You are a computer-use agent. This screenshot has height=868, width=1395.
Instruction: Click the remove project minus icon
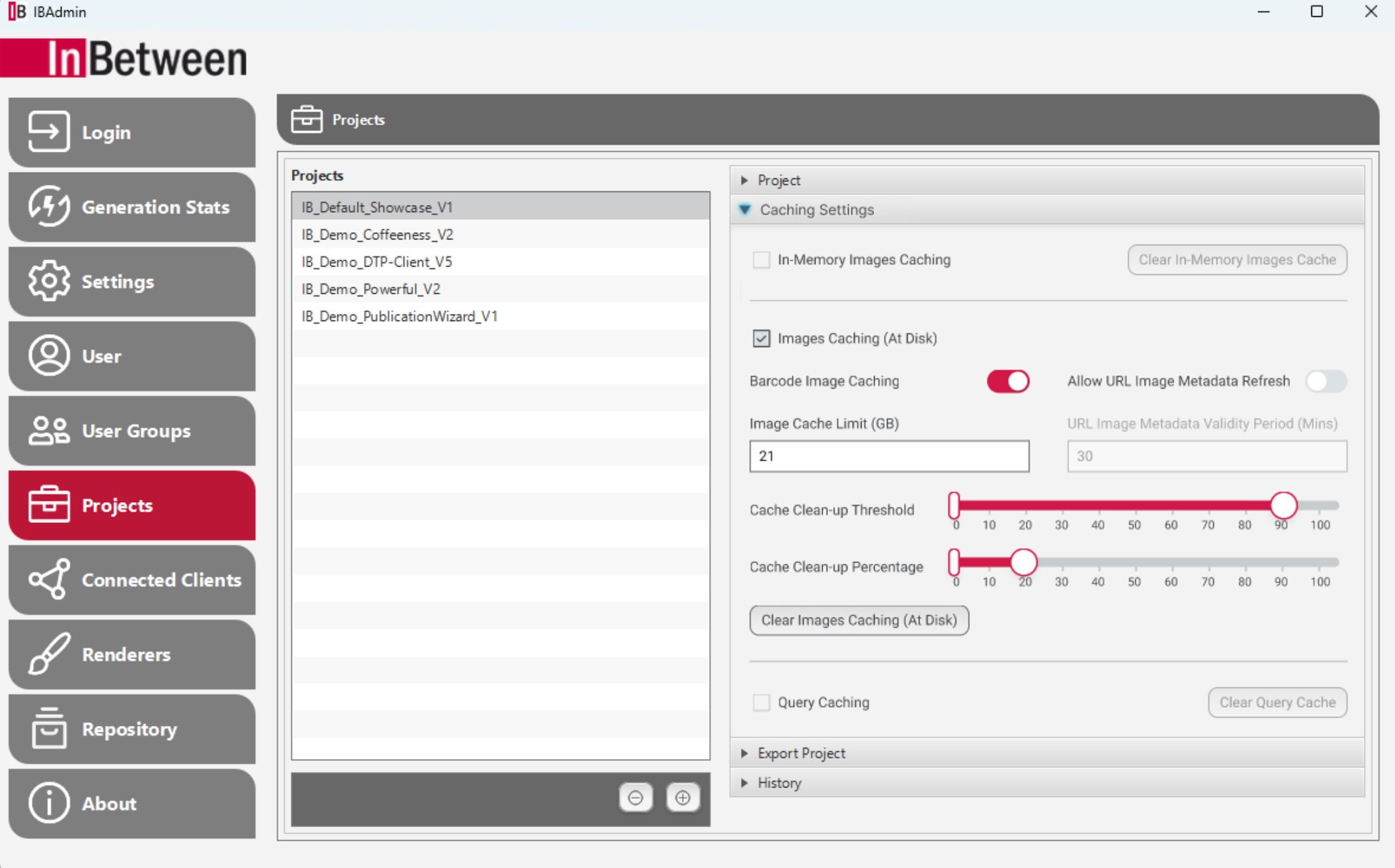click(x=635, y=797)
